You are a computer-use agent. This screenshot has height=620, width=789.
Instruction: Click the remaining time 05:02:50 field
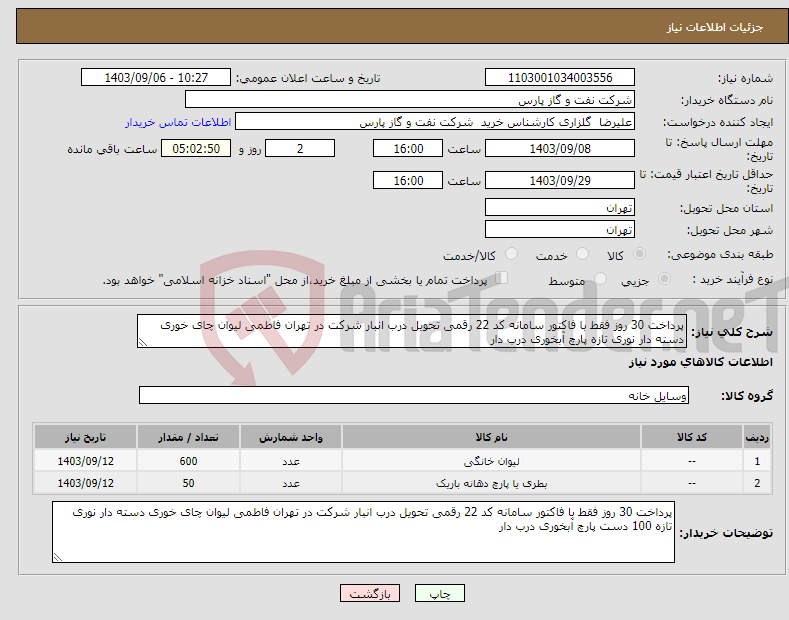[x=196, y=148]
